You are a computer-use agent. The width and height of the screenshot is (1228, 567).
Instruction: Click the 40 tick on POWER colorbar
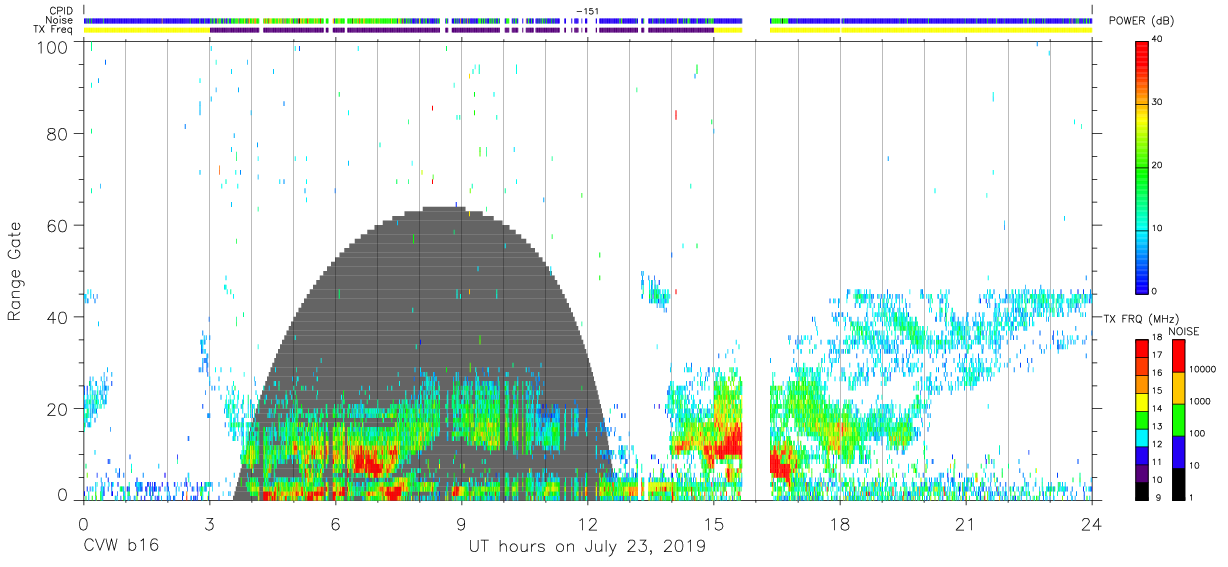(1157, 40)
